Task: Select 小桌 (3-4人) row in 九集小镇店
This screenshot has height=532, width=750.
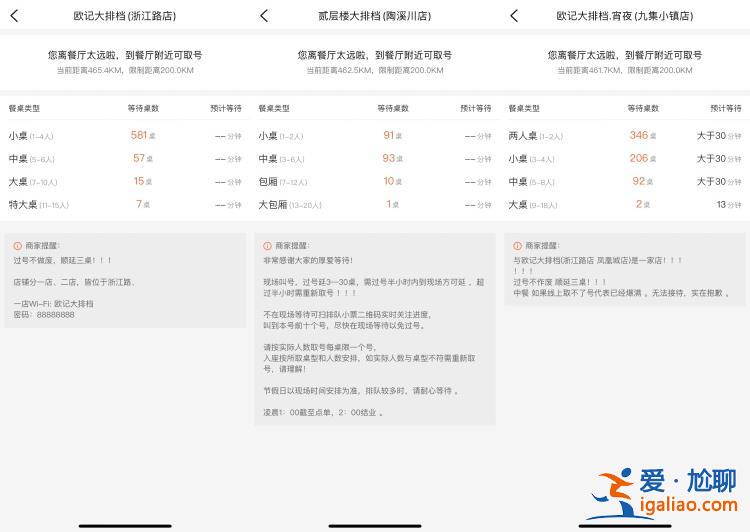Action: (625, 159)
